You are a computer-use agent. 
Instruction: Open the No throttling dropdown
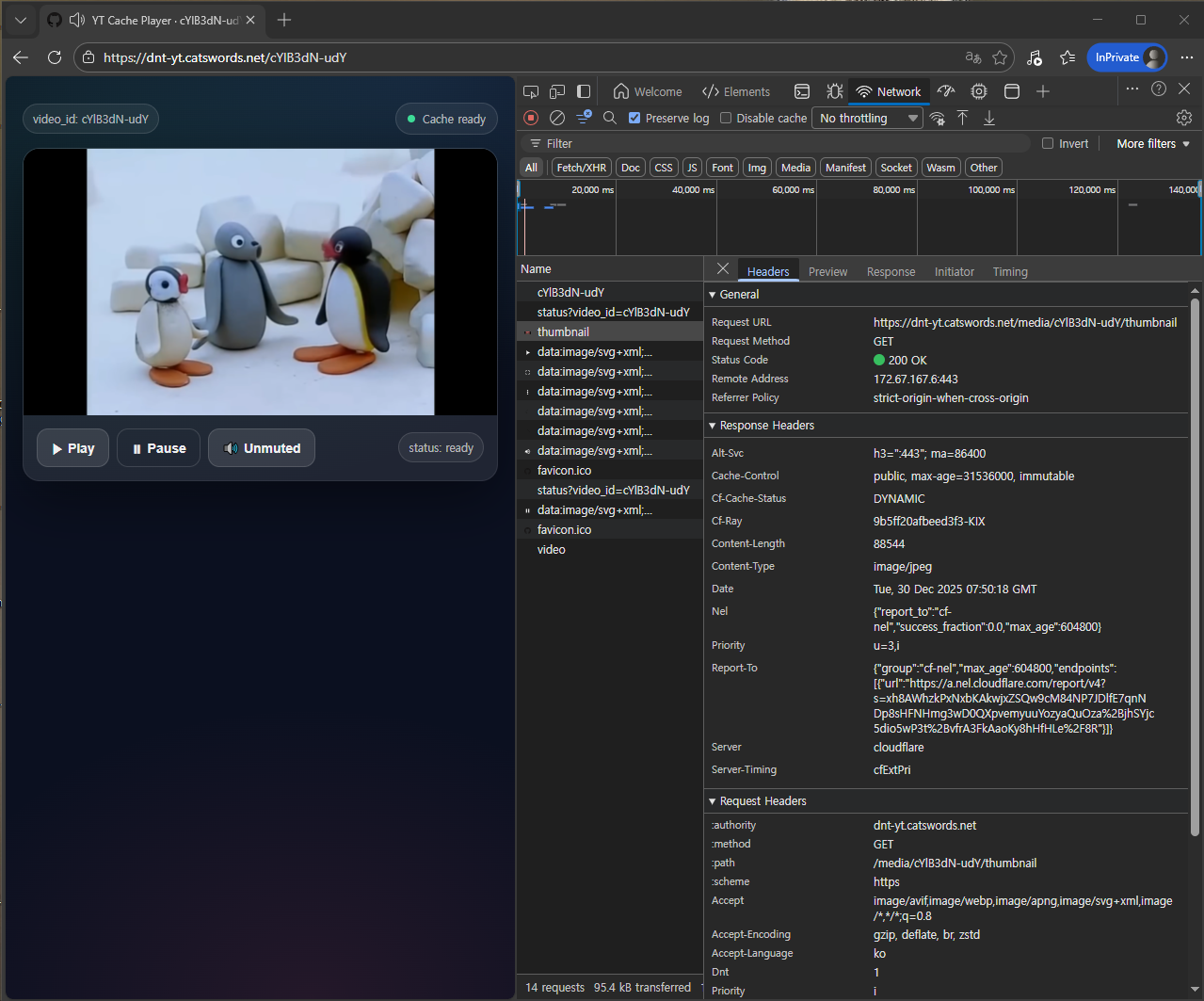coord(868,118)
